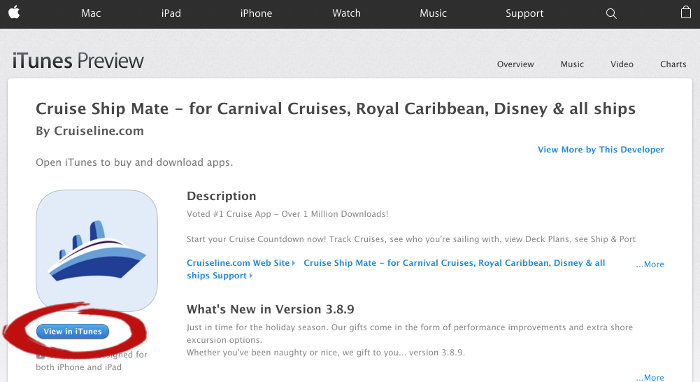Image resolution: width=700 pixels, height=382 pixels.
Task: Click the By Cruiseline.com developer text
Action: (90, 131)
